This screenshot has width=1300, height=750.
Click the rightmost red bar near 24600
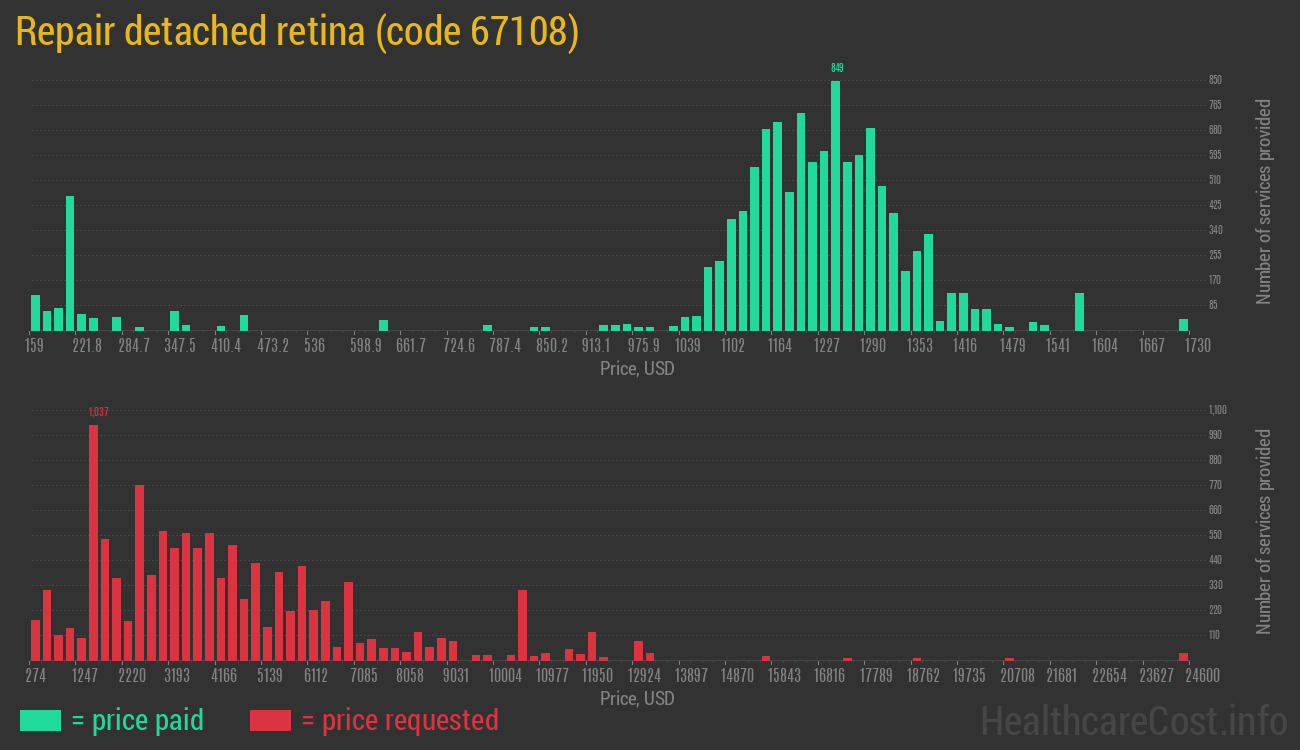[1183, 656]
